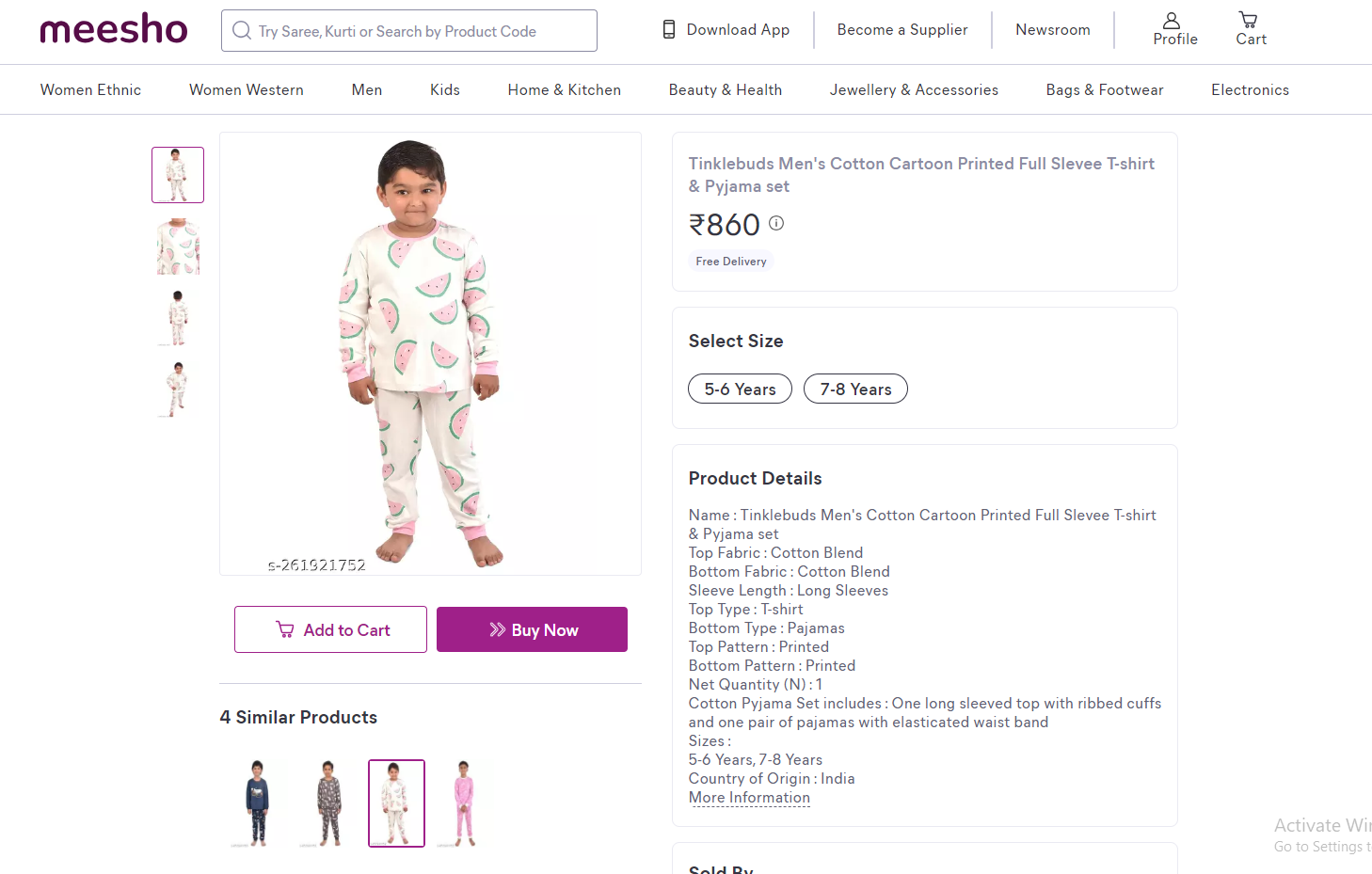
Task: Expand the Home & Kitchen category
Action: point(564,90)
